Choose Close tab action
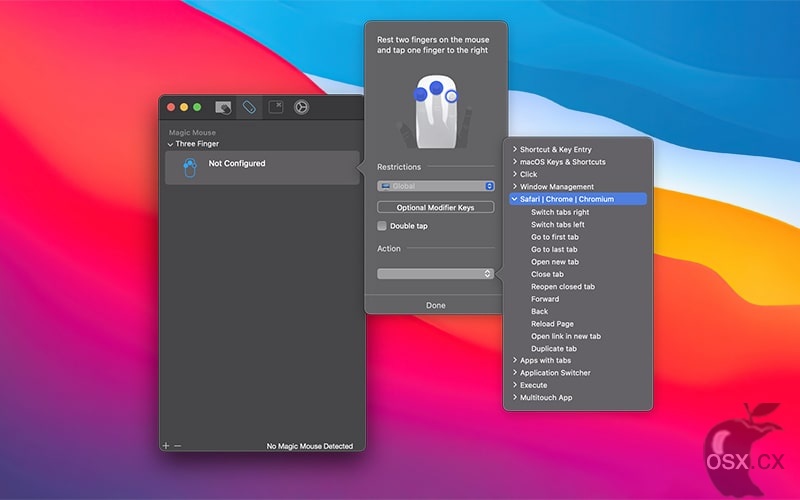This screenshot has height=500, width=800. click(x=547, y=274)
